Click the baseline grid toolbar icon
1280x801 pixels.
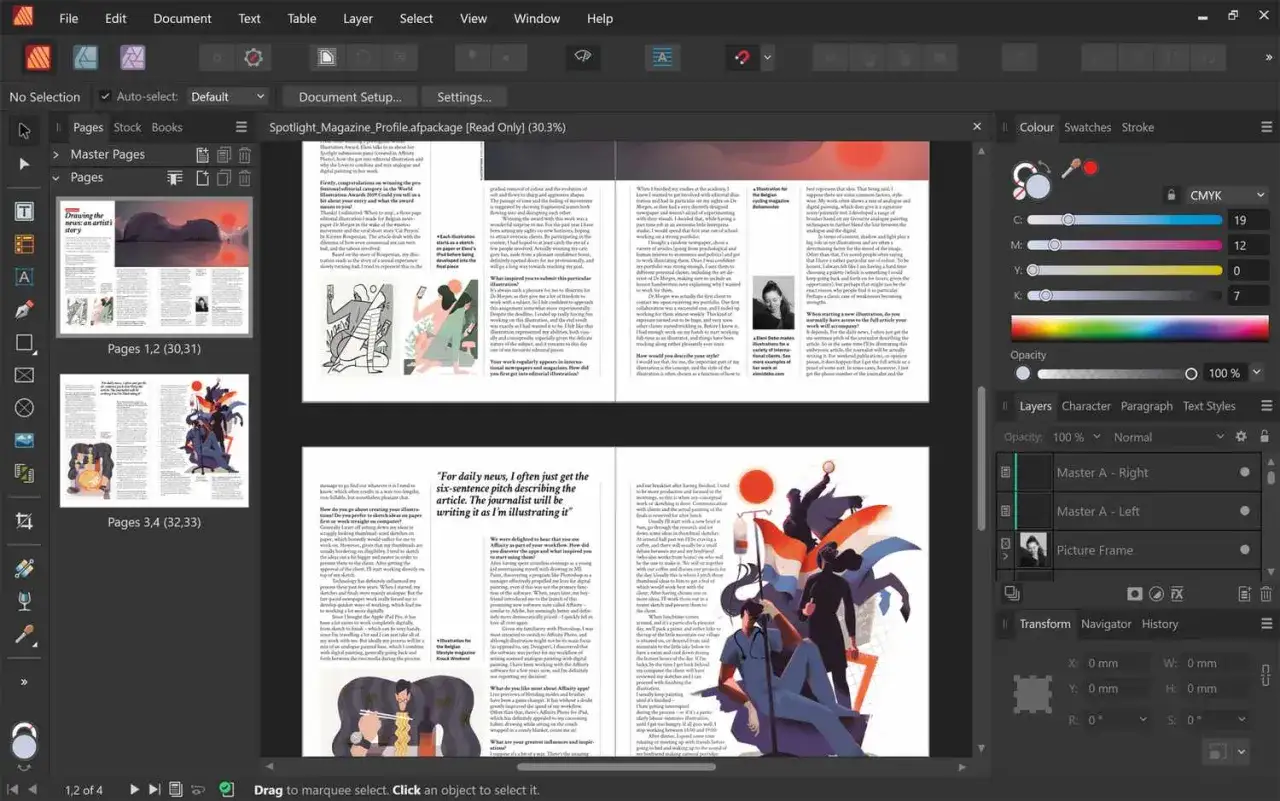(x=661, y=57)
